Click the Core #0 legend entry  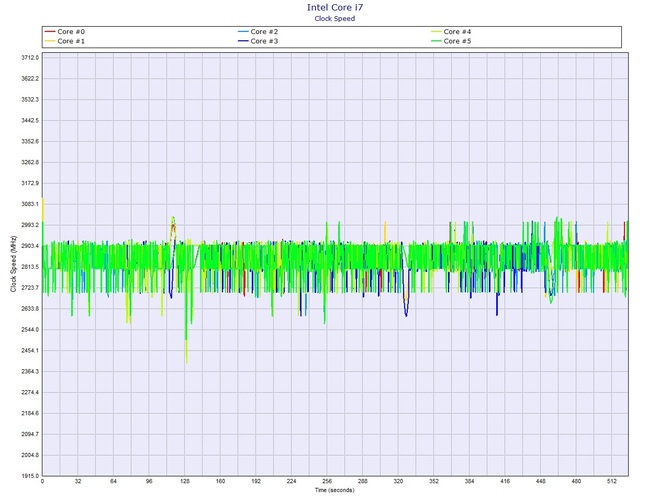tap(65, 32)
